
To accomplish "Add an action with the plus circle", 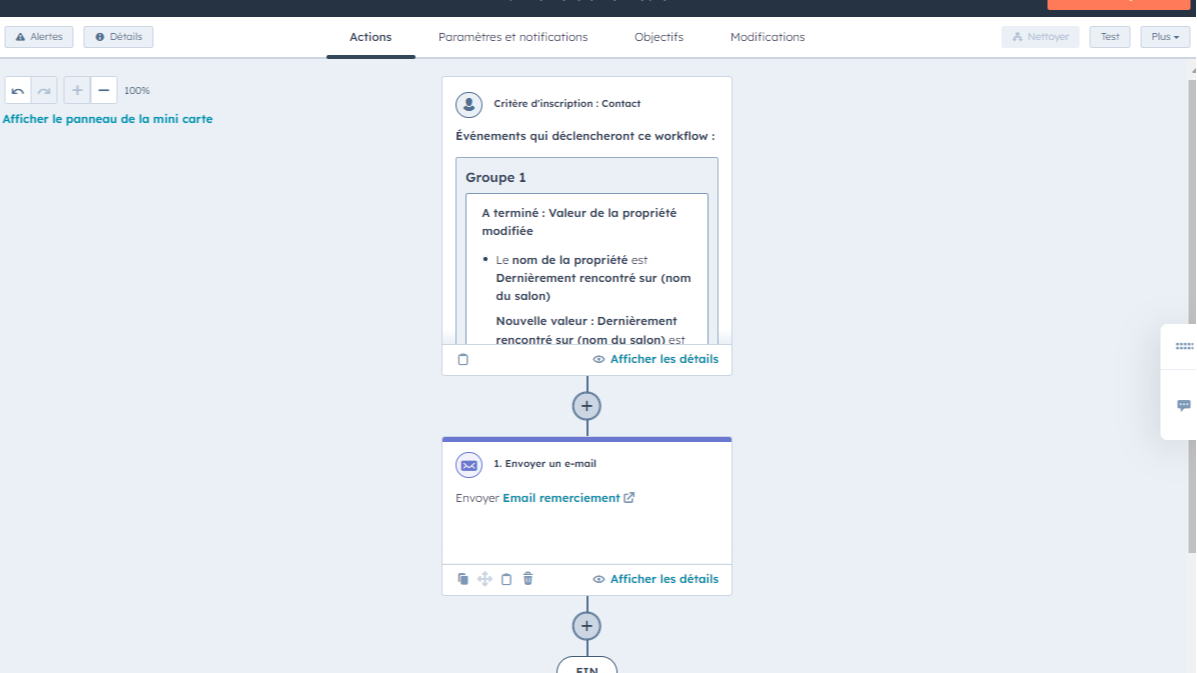I will 587,405.
